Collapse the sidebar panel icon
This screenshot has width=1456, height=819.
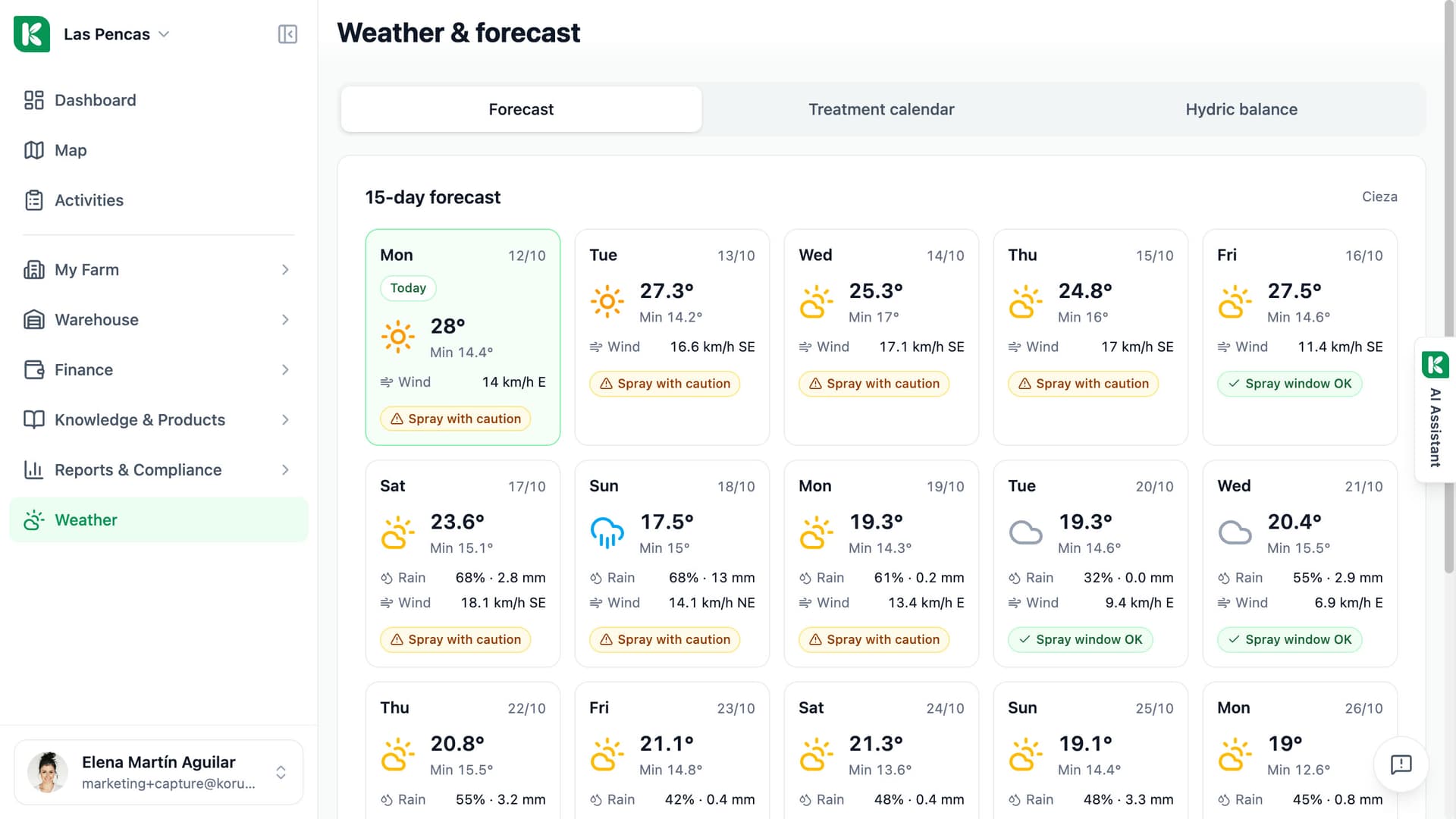click(287, 34)
